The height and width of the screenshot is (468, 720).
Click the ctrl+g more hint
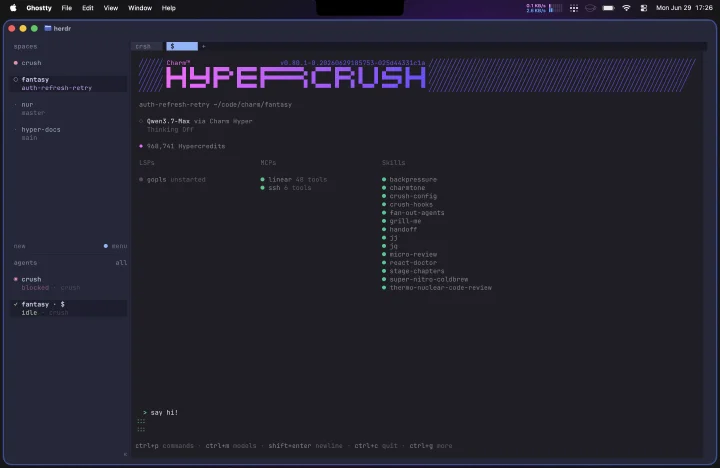pyautogui.click(x=431, y=445)
